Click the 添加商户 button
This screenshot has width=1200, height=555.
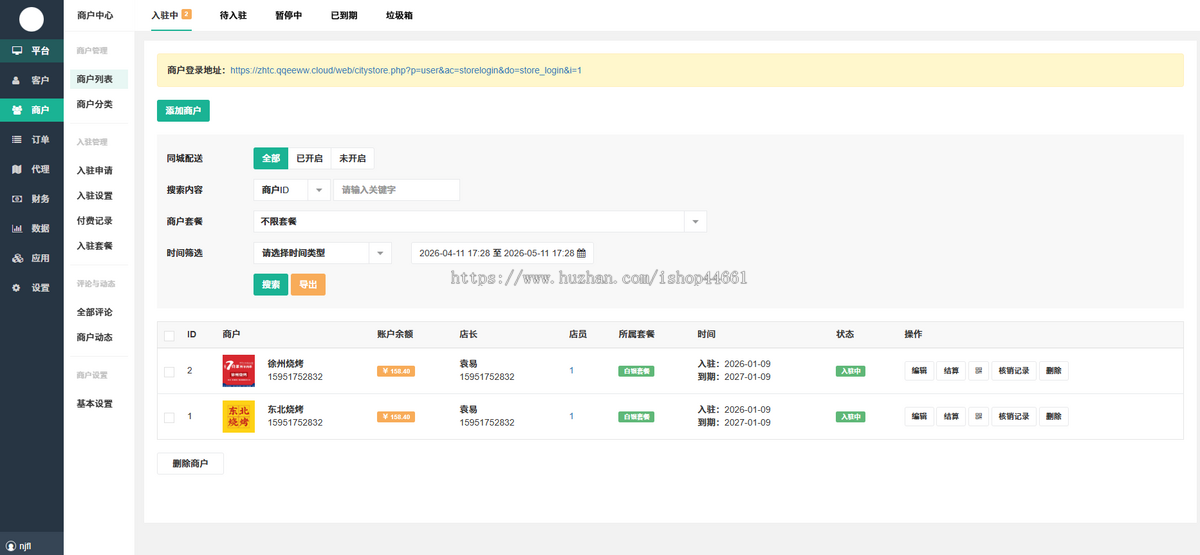coord(183,111)
